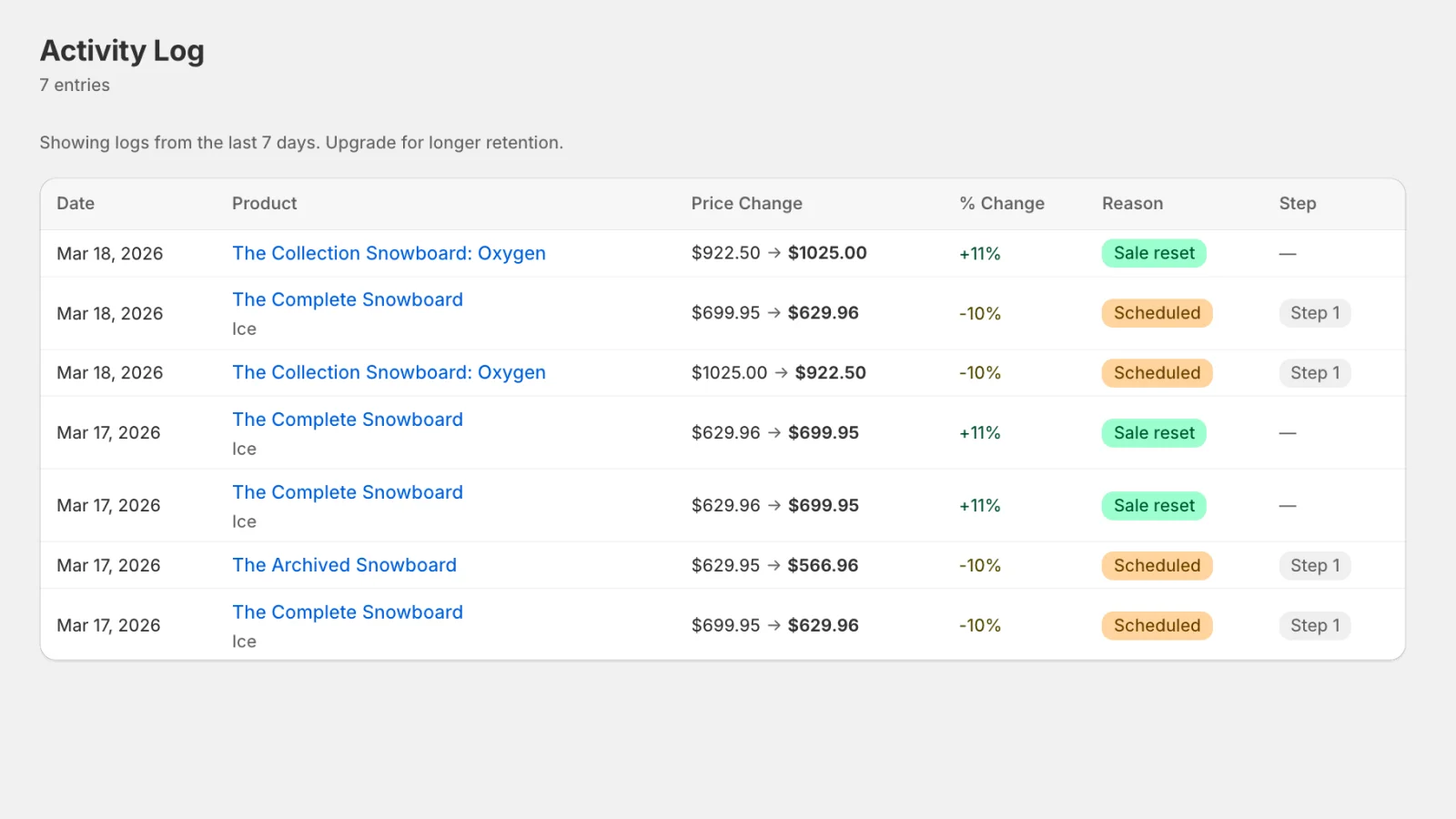This screenshot has width=1456, height=819.
Task: Open the Complete Snowboard link in the last row
Action: click(347, 612)
